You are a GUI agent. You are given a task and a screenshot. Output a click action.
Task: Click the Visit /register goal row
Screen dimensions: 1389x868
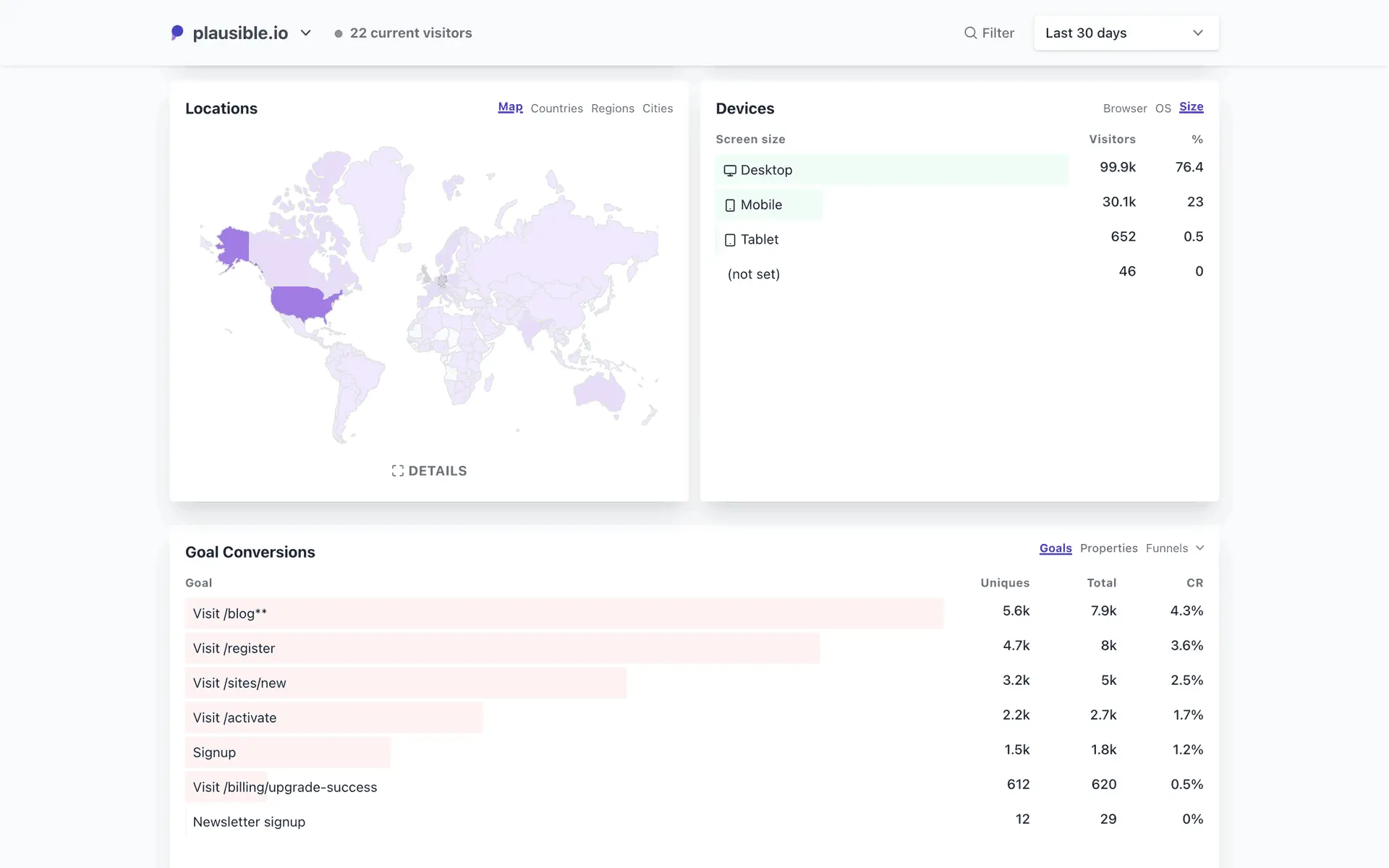pos(234,648)
